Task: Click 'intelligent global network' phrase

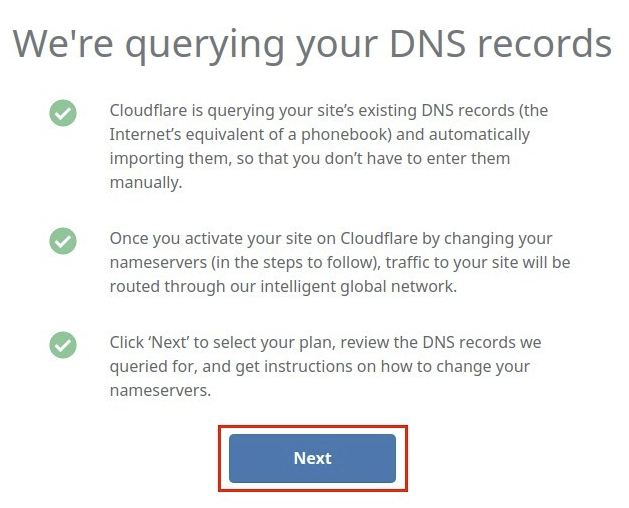Action: click(x=359, y=287)
